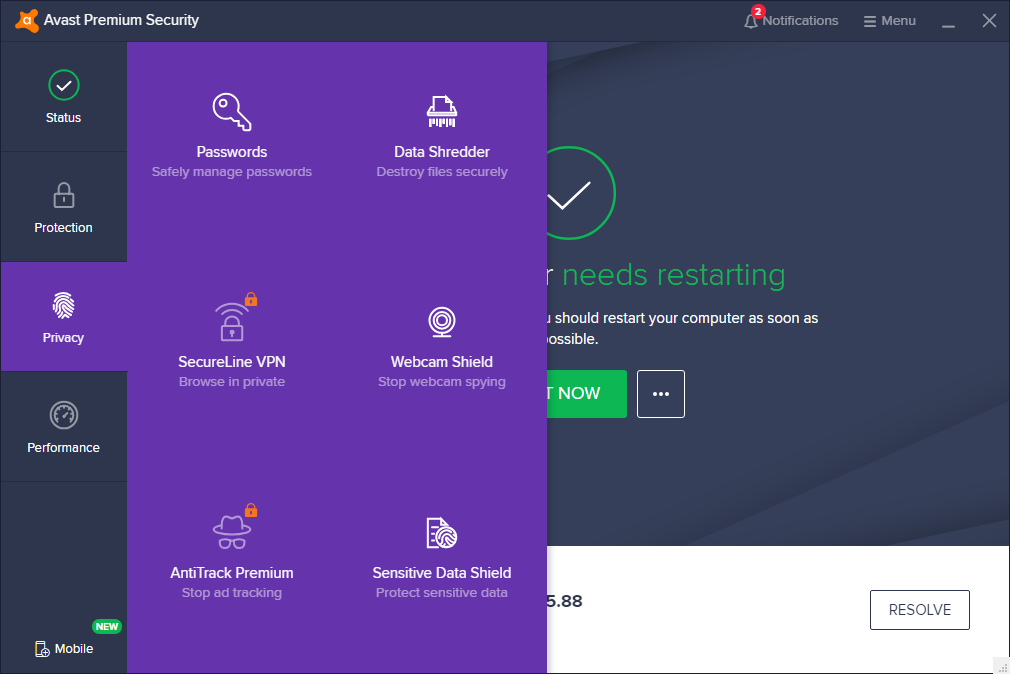Click 'needs restarting' heading text

pos(674,276)
